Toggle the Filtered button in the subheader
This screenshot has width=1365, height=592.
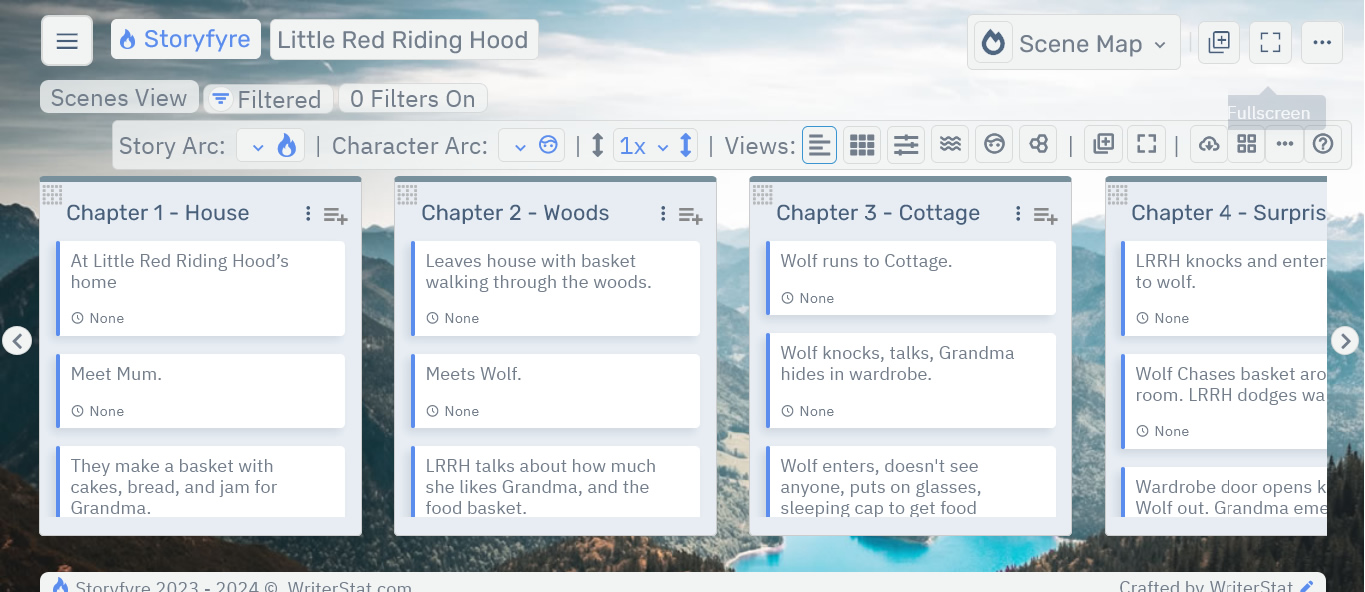pyautogui.click(x=268, y=98)
